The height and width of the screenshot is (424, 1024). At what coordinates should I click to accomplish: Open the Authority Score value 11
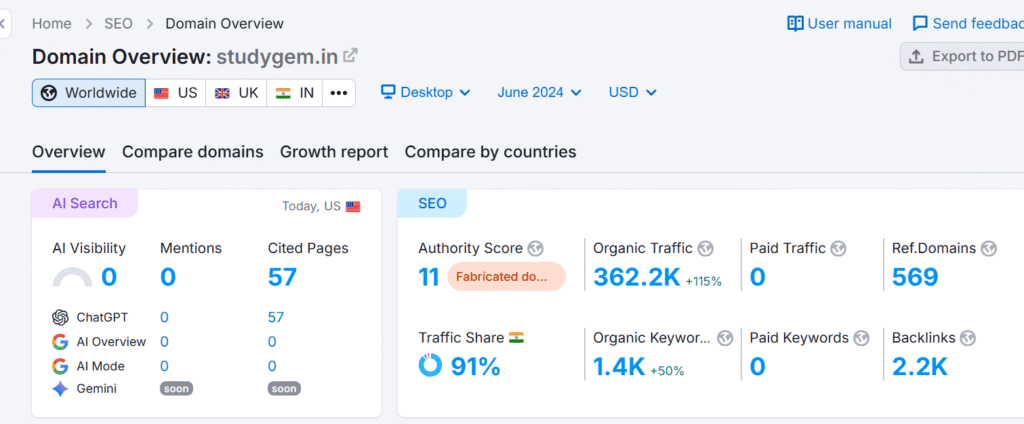click(x=428, y=277)
